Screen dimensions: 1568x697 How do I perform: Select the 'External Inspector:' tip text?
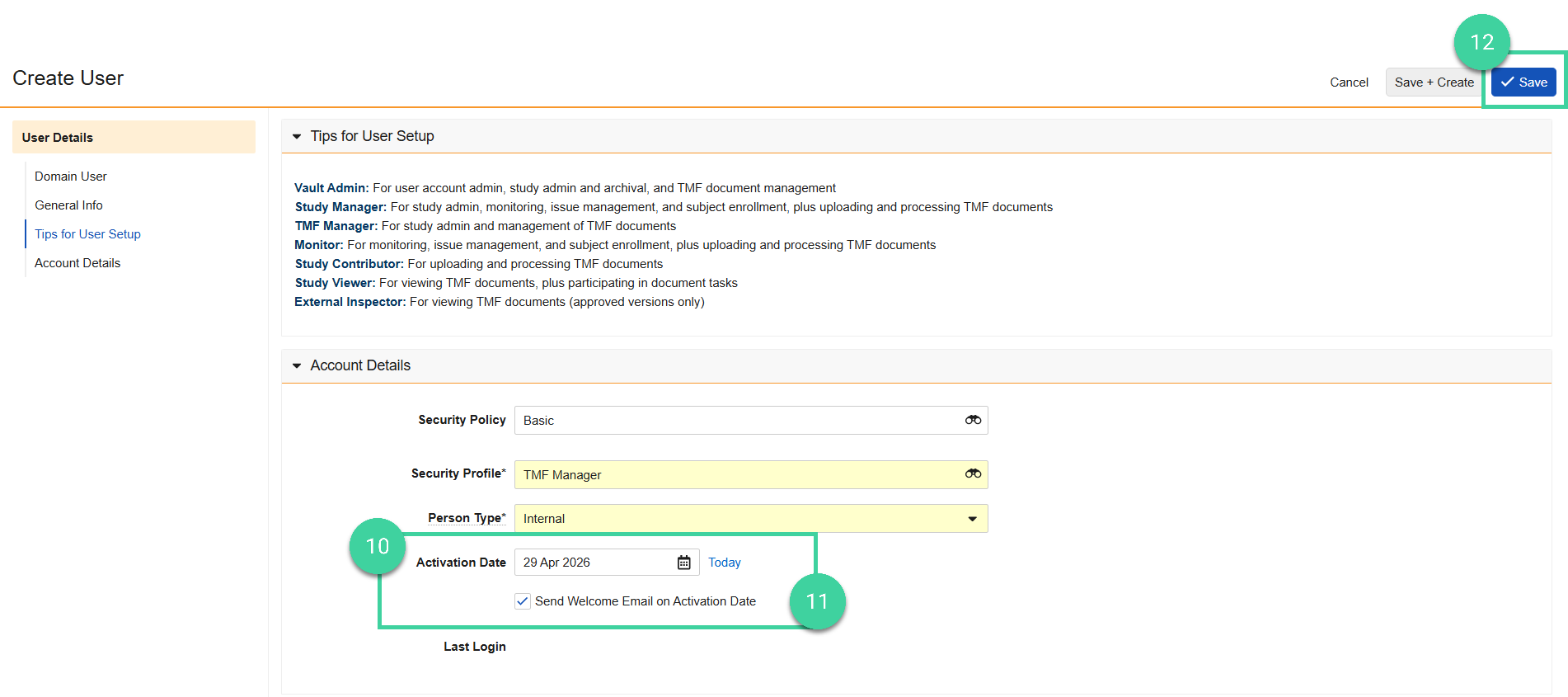[350, 302]
